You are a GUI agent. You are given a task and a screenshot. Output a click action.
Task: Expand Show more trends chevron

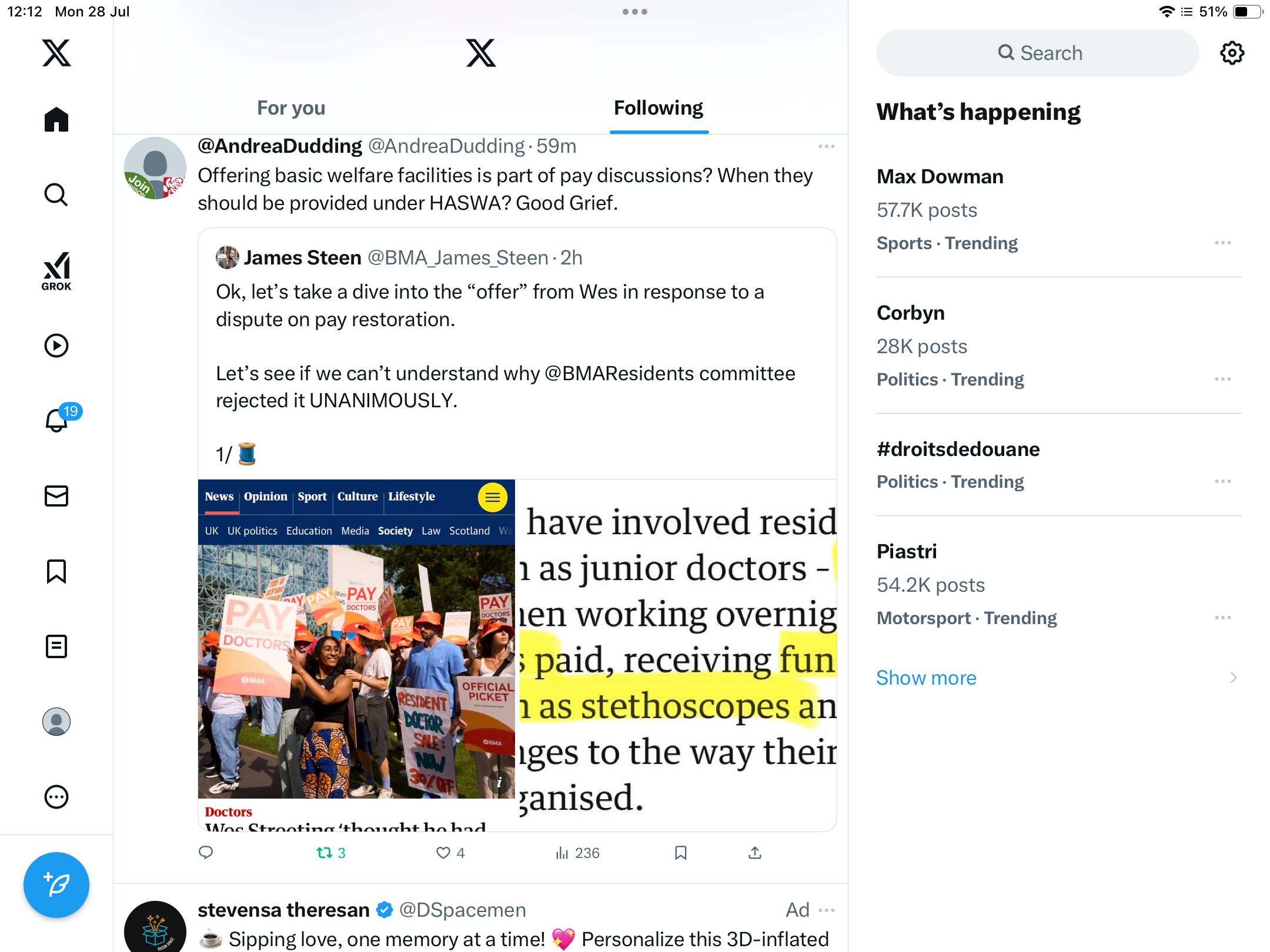pyautogui.click(x=1234, y=678)
